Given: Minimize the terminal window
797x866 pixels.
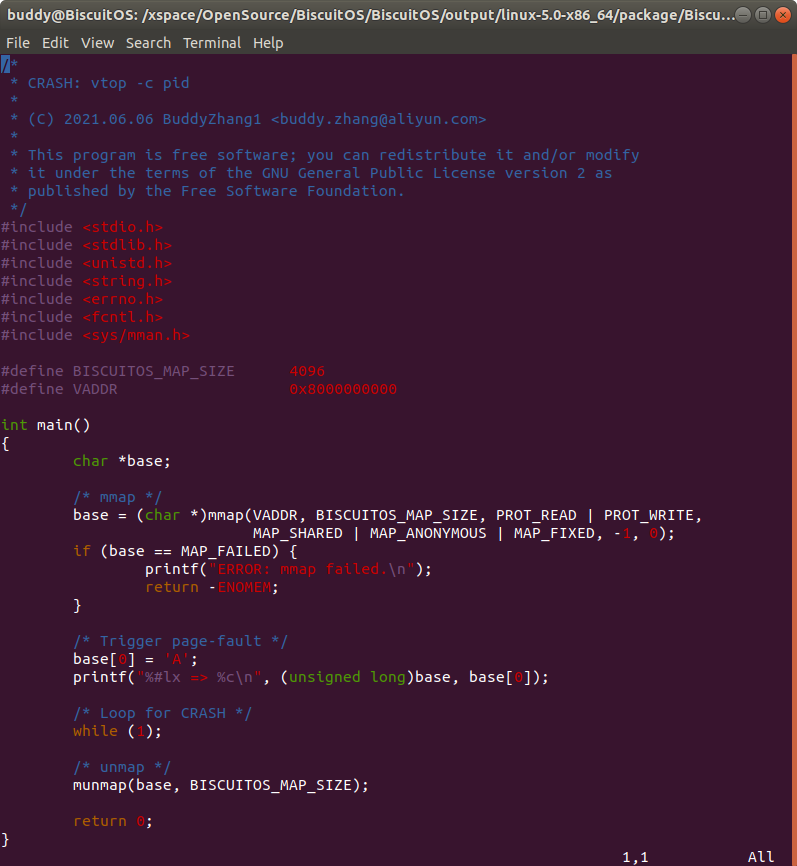Looking at the screenshot, I should [x=742, y=15].
